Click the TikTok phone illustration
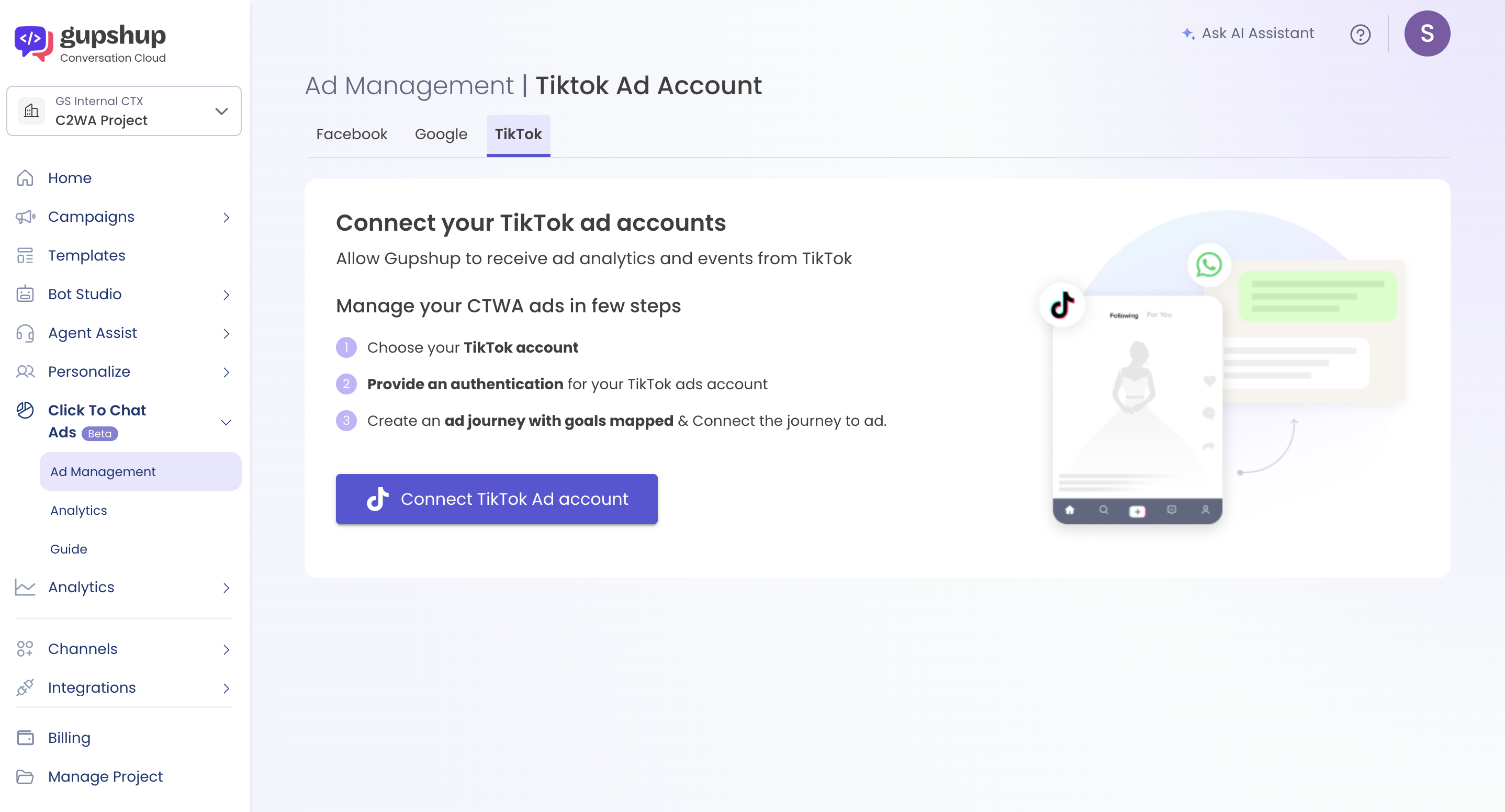Screen dimensions: 1505x812 (1137, 409)
